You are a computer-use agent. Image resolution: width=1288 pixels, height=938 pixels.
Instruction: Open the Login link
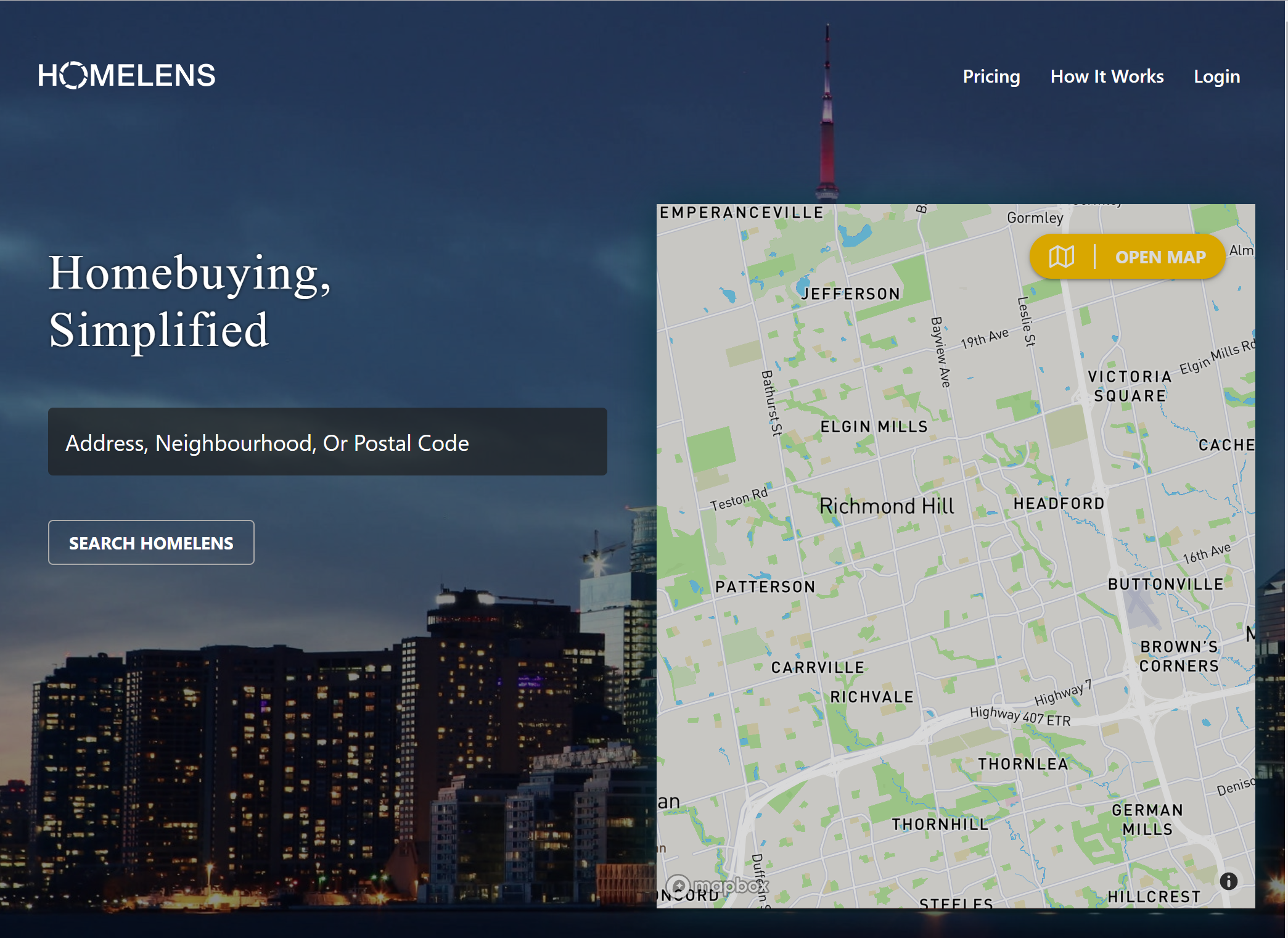point(1216,76)
